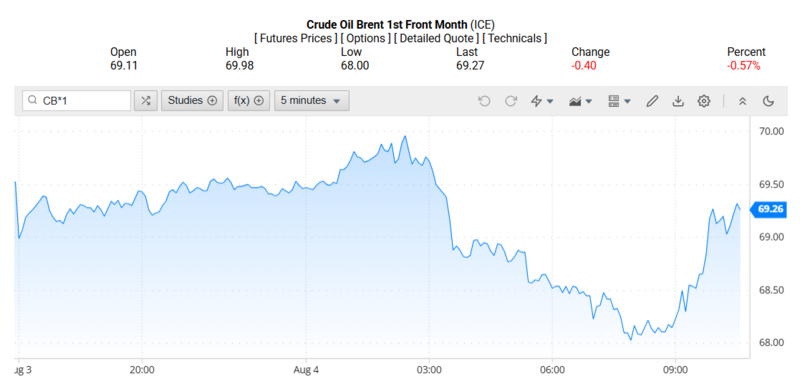Screen dimensions: 800x379
Task: Go to Detailed Quote page
Action: 437,38
